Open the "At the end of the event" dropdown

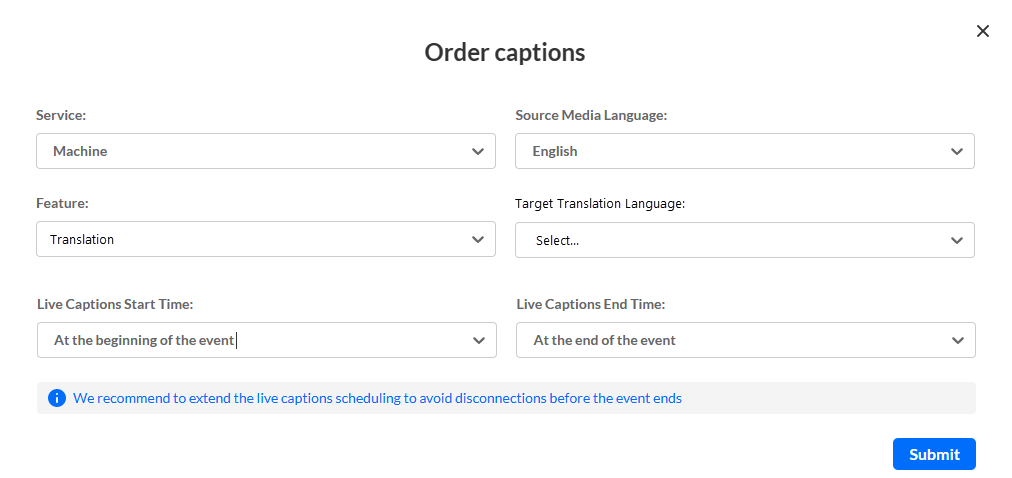tap(730, 340)
